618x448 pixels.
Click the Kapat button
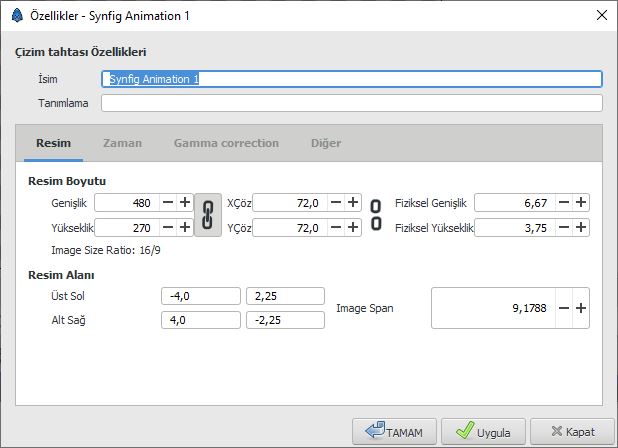tap(572, 432)
